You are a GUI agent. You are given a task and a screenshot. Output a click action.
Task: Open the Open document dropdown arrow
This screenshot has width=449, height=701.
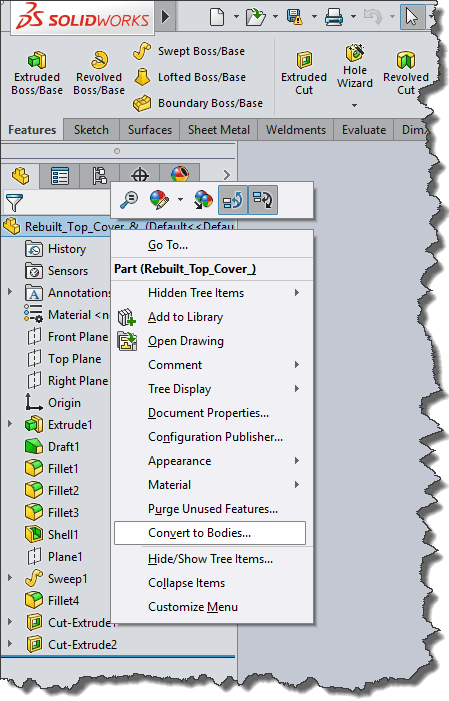click(275, 17)
